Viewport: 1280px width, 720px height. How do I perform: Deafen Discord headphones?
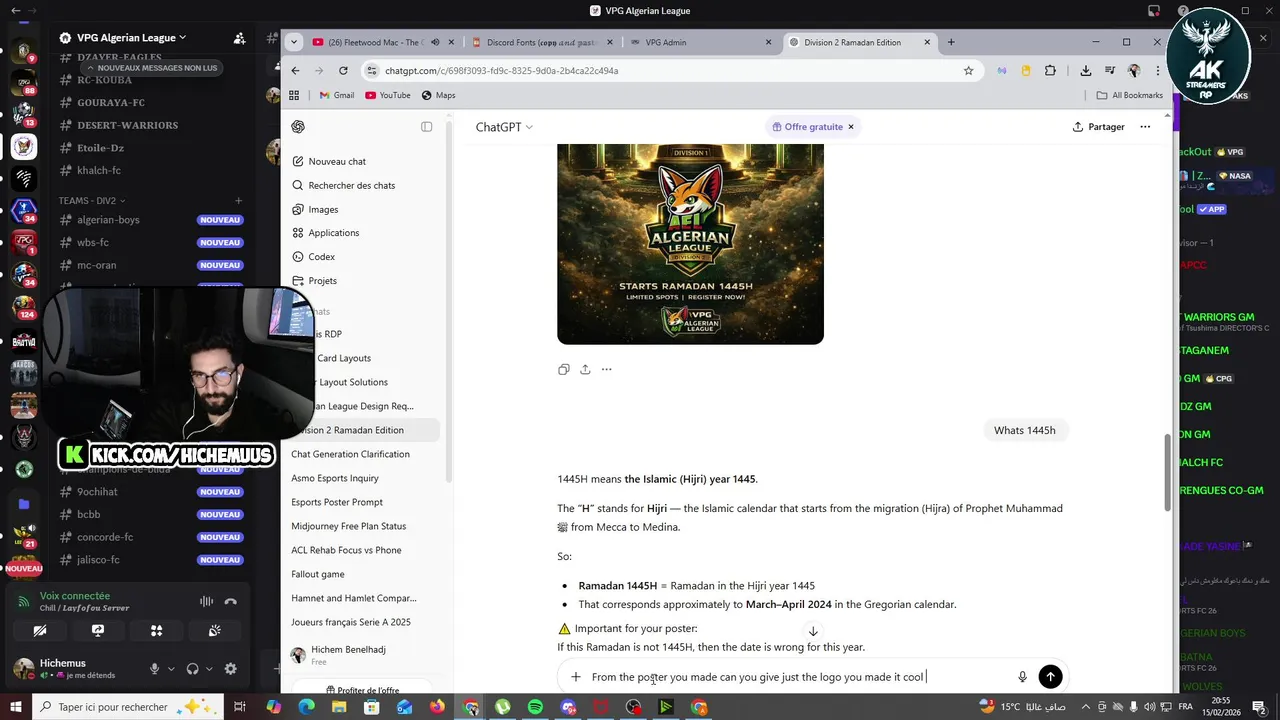click(193, 669)
